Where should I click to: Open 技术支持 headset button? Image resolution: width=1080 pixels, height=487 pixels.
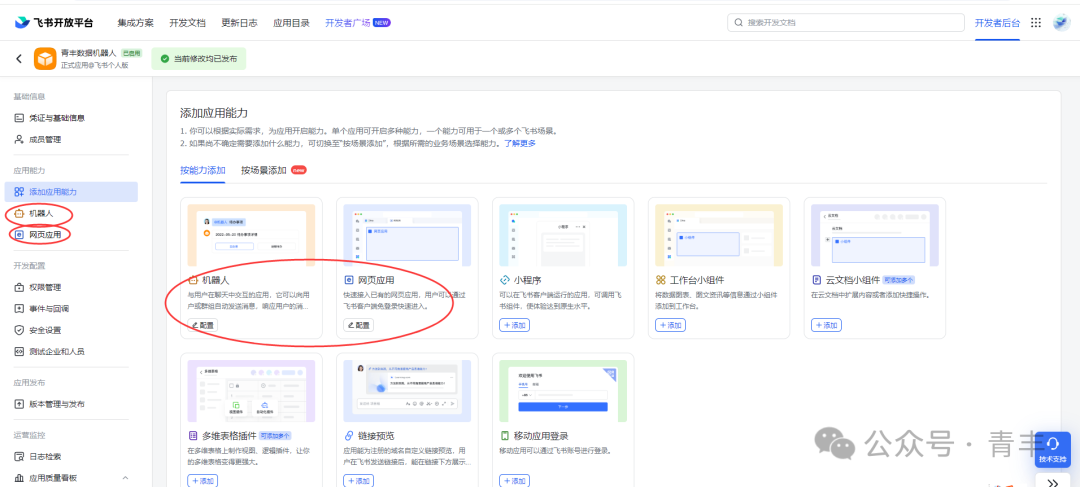[1052, 449]
